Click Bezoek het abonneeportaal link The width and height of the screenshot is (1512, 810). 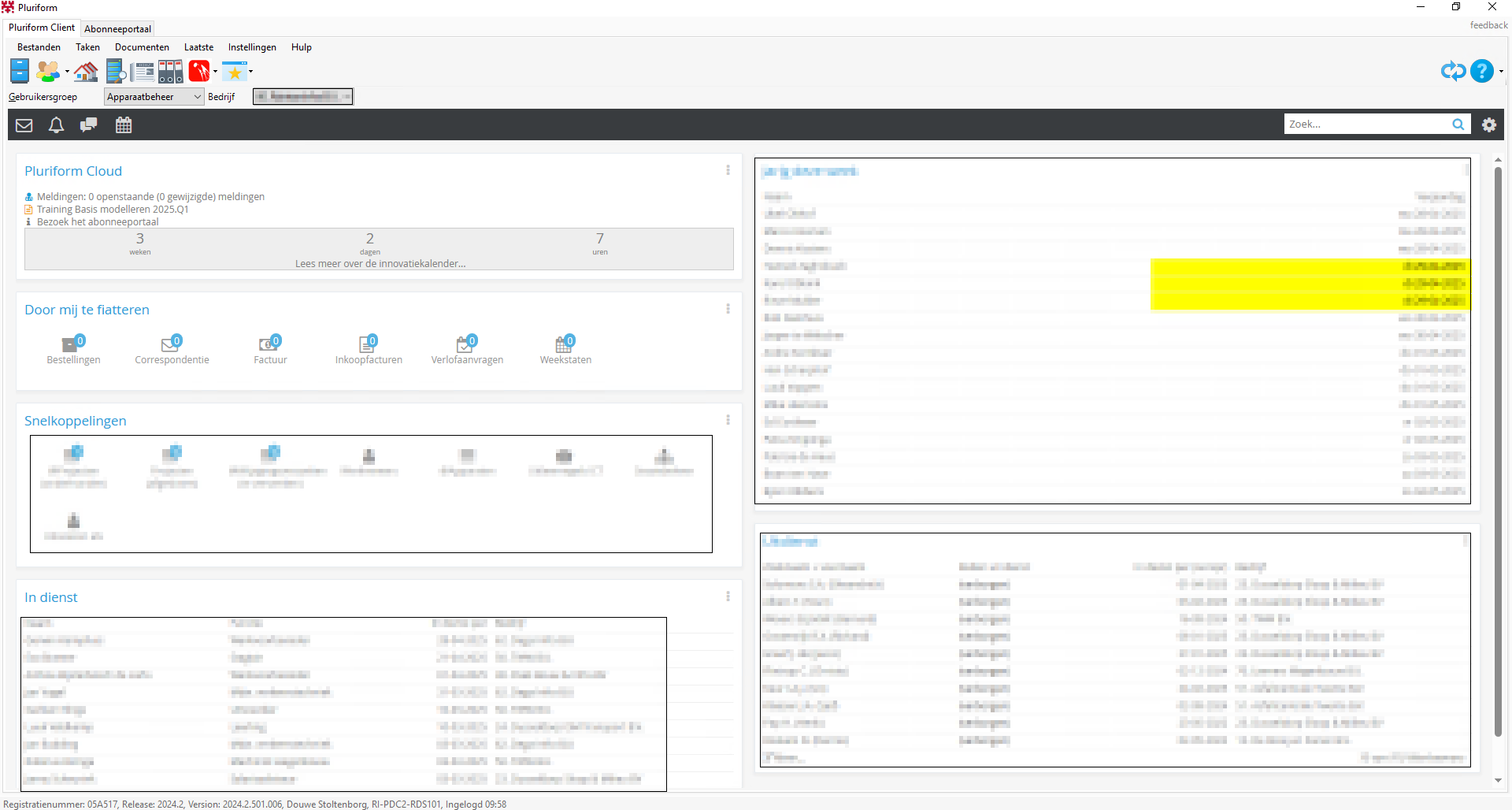point(98,222)
